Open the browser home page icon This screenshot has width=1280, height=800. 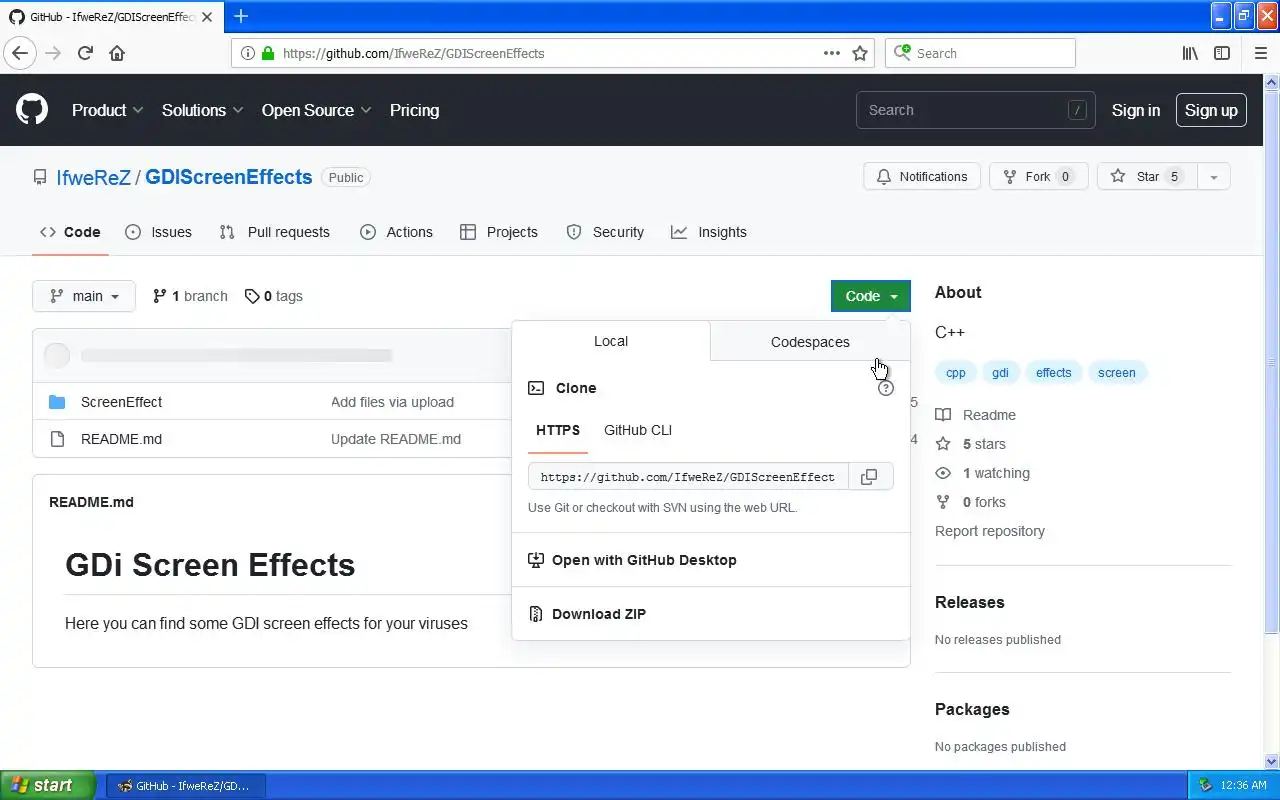[x=117, y=53]
